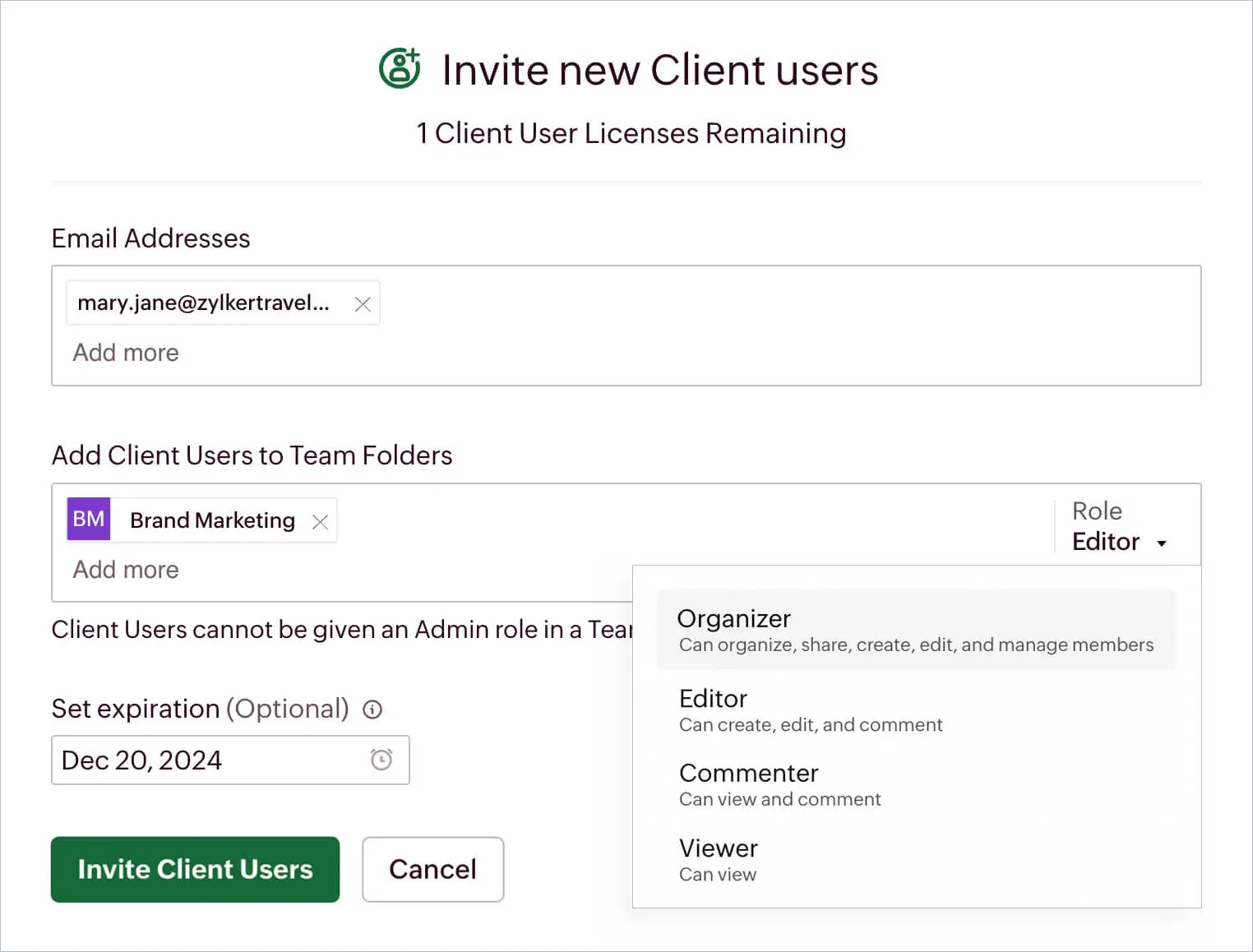This screenshot has width=1253, height=952.
Task: Click the Invite new Client users heading
Action: tap(659, 70)
